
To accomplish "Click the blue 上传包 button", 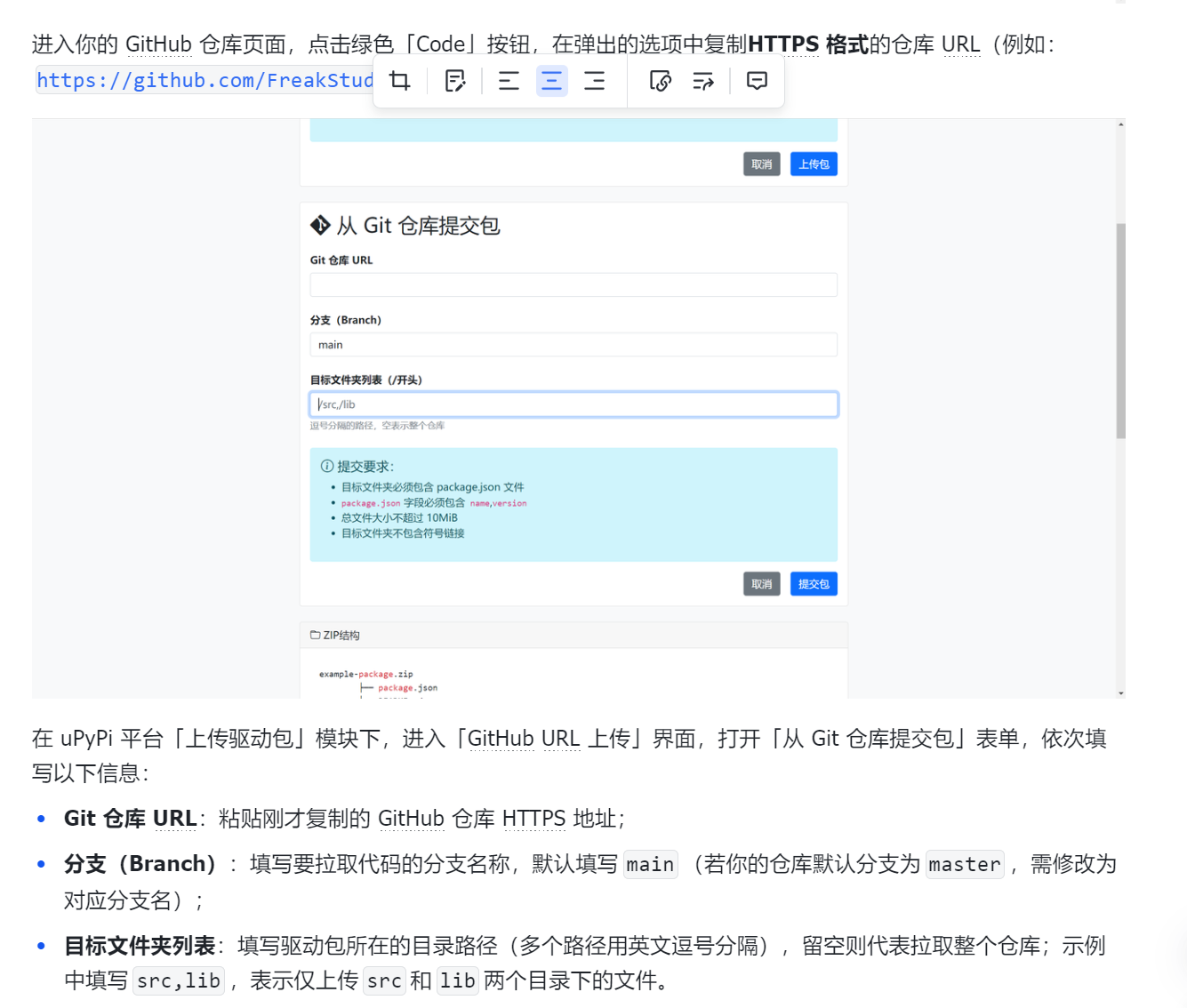I will [813, 164].
